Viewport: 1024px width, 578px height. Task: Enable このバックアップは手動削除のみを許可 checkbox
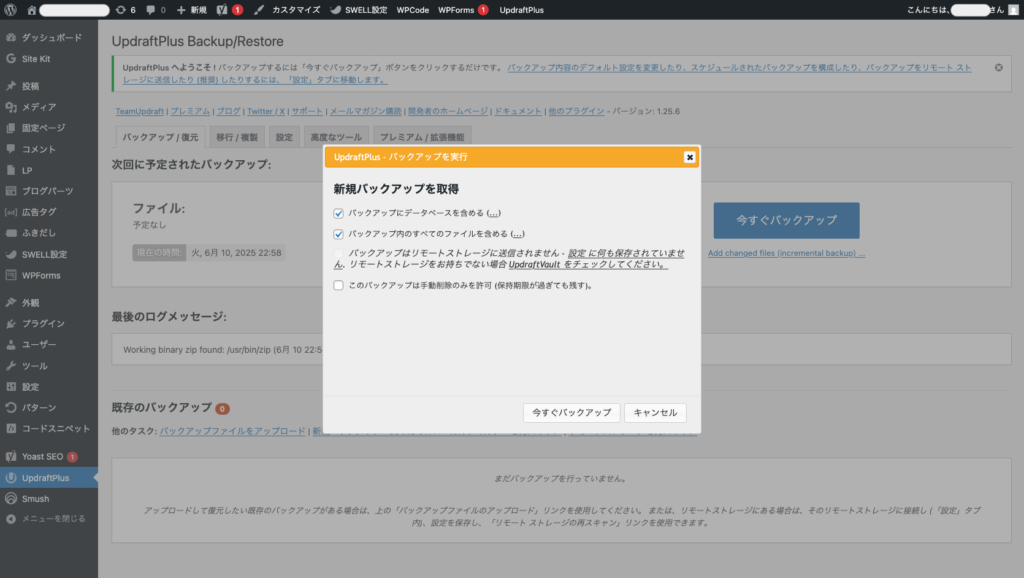[x=338, y=285]
